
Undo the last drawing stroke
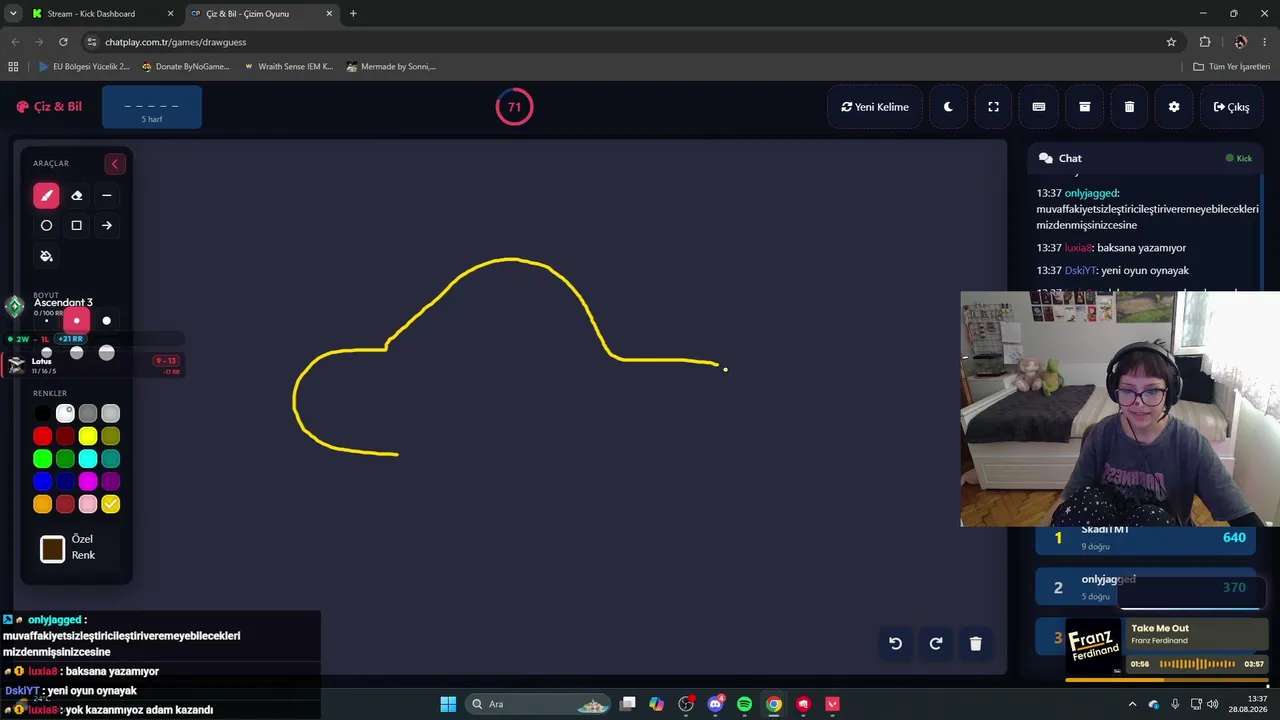point(896,644)
